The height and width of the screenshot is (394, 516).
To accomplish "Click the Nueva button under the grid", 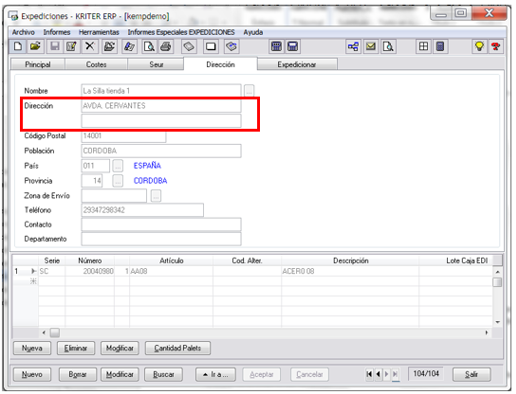I will [32, 348].
